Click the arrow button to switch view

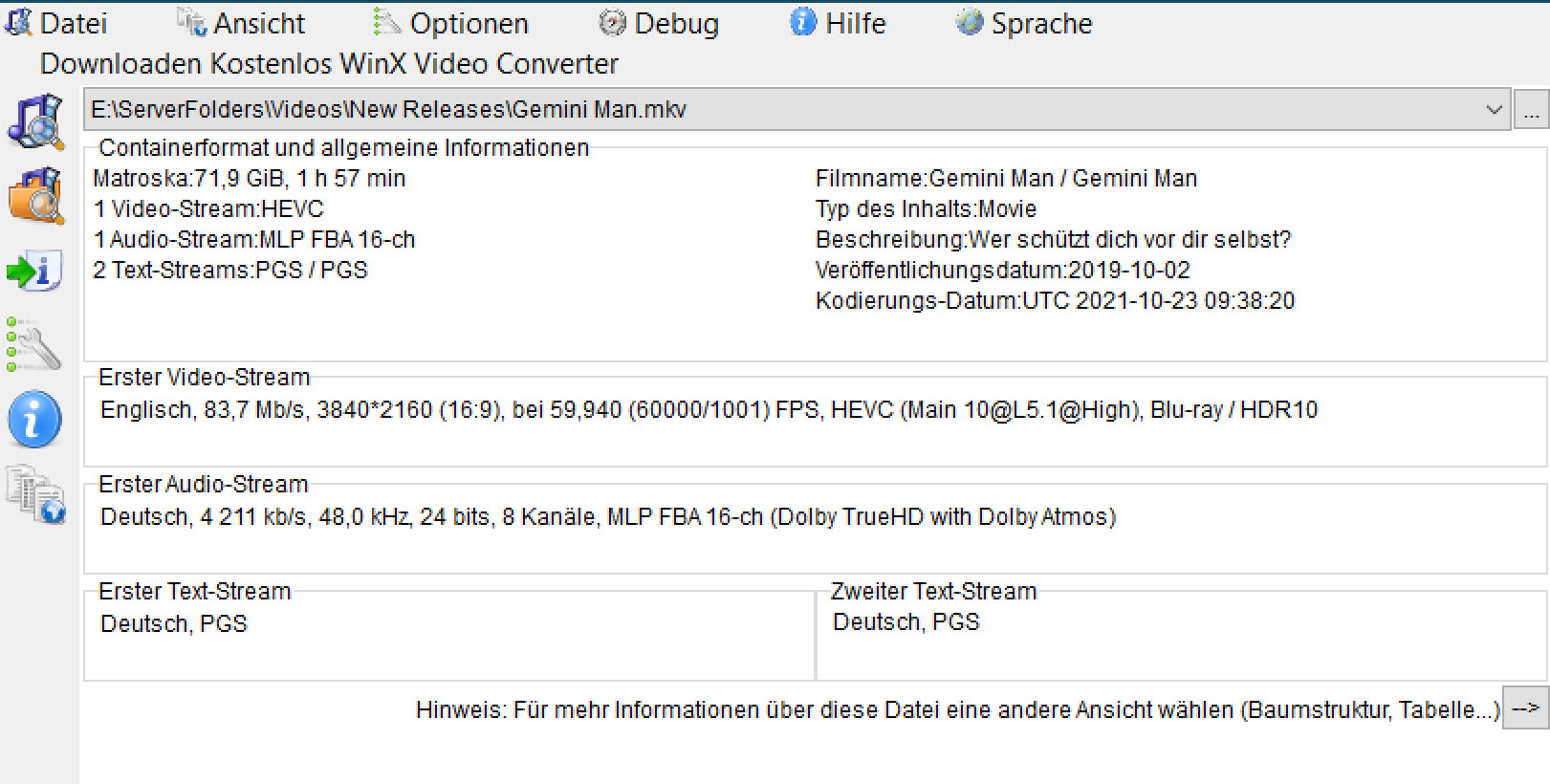(x=1525, y=708)
